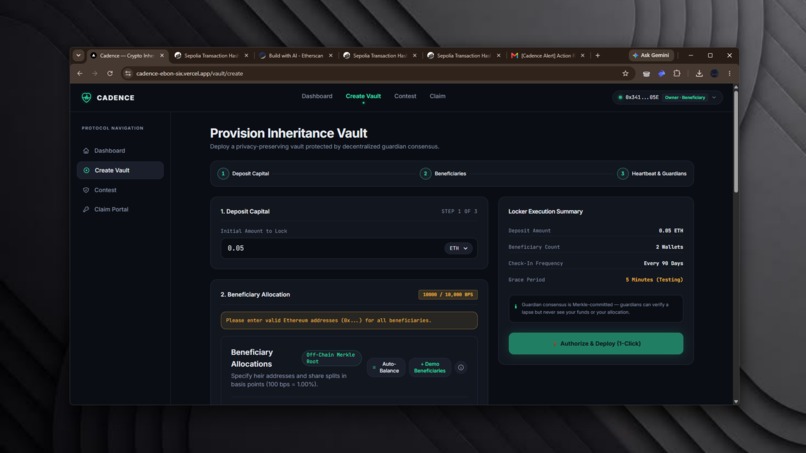Click the '5 Minutes (Testing)' grace period value
Screen dimensions: 806x453
coord(654,280)
